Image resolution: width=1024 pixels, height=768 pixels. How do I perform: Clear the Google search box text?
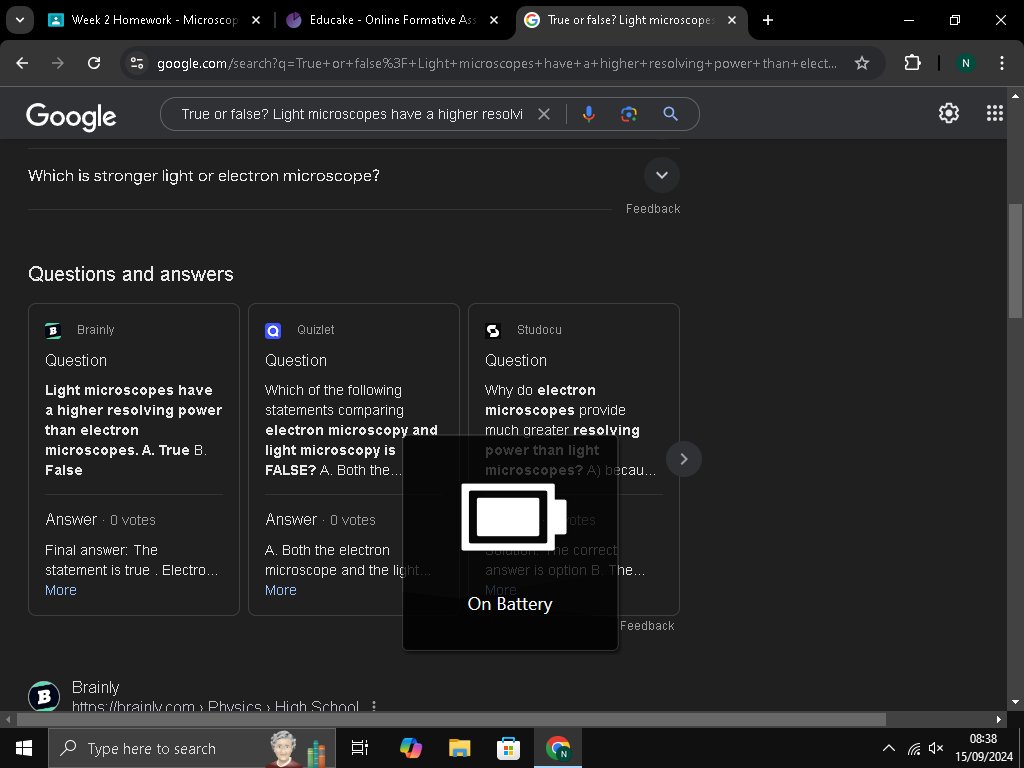543,114
